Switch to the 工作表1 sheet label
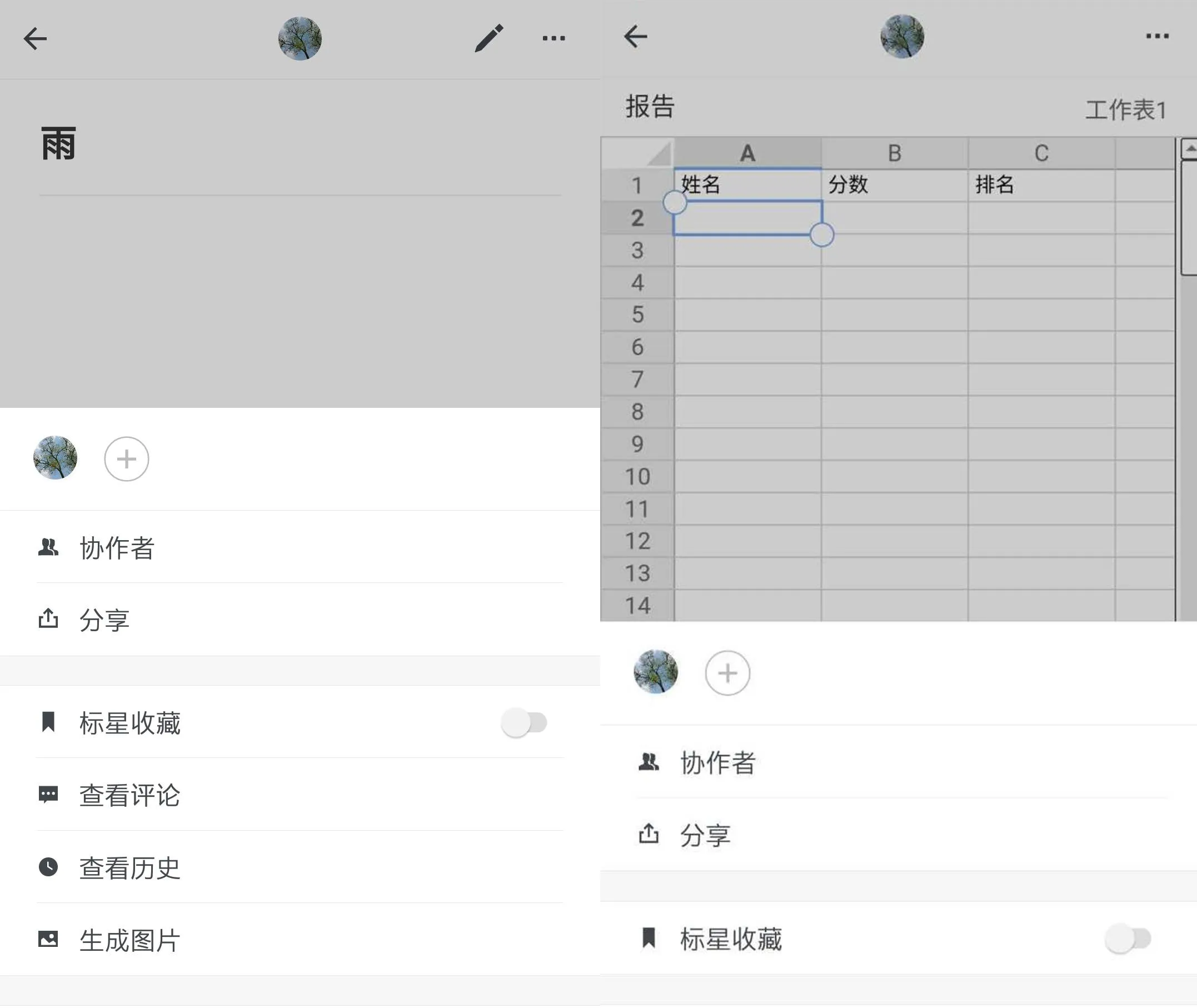 (x=1125, y=110)
